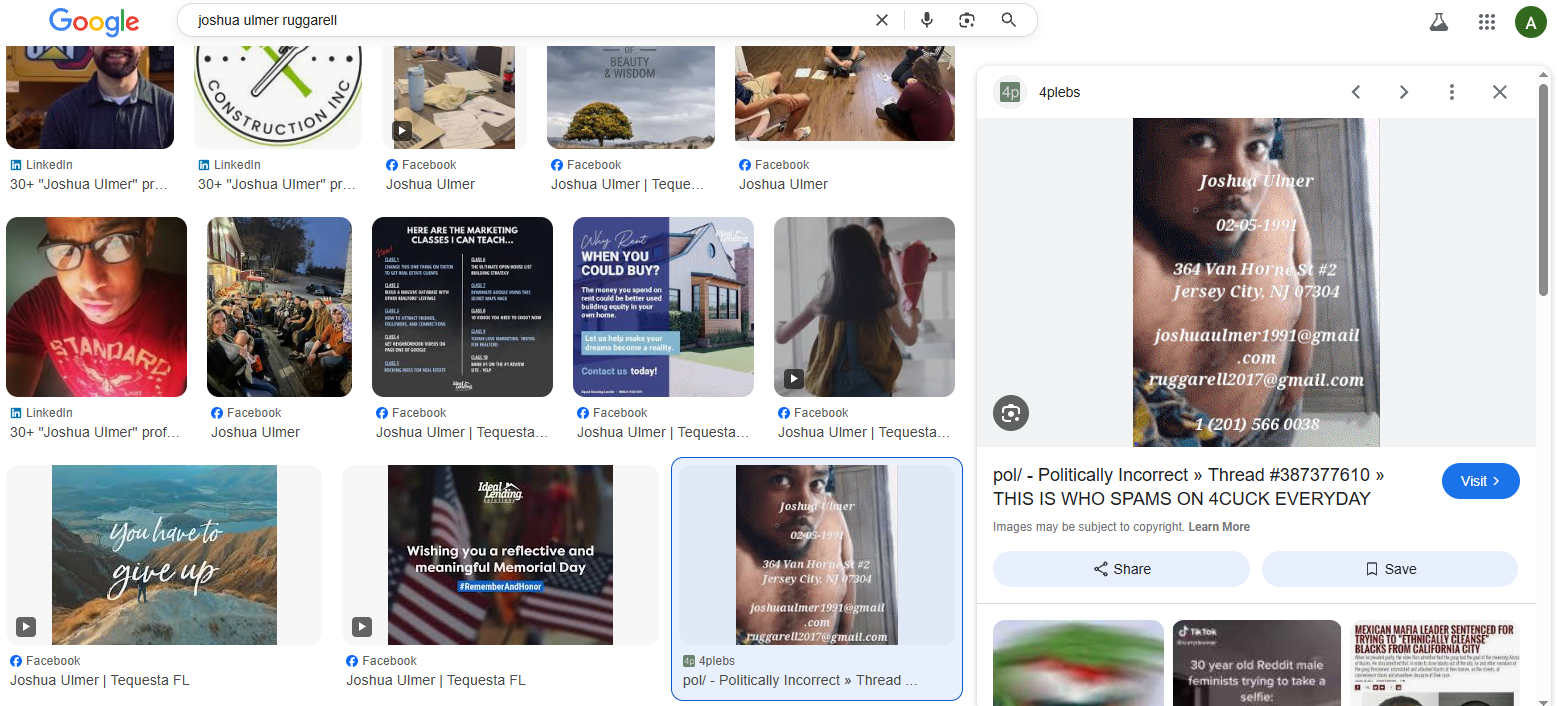Image resolution: width=1558 pixels, height=706 pixels.
Task: Open more options three-dot menu in preview
Action: click(1452, 92)
